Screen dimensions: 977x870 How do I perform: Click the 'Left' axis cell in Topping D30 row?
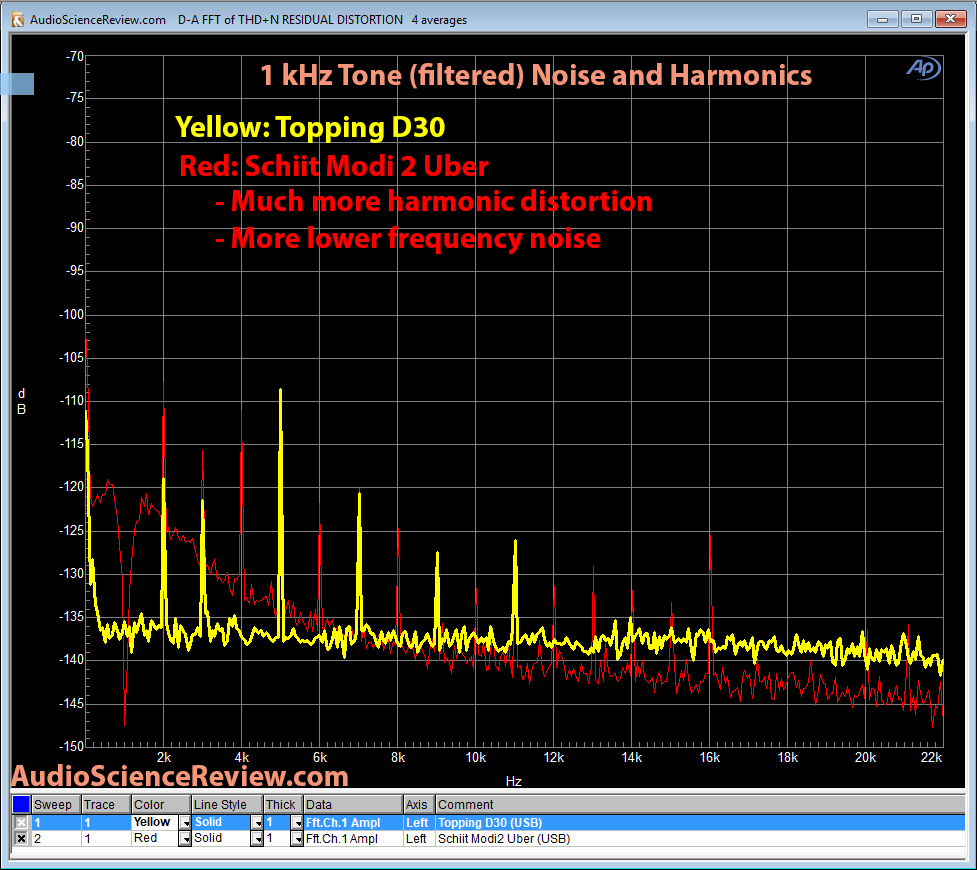[x=417, y=823]
